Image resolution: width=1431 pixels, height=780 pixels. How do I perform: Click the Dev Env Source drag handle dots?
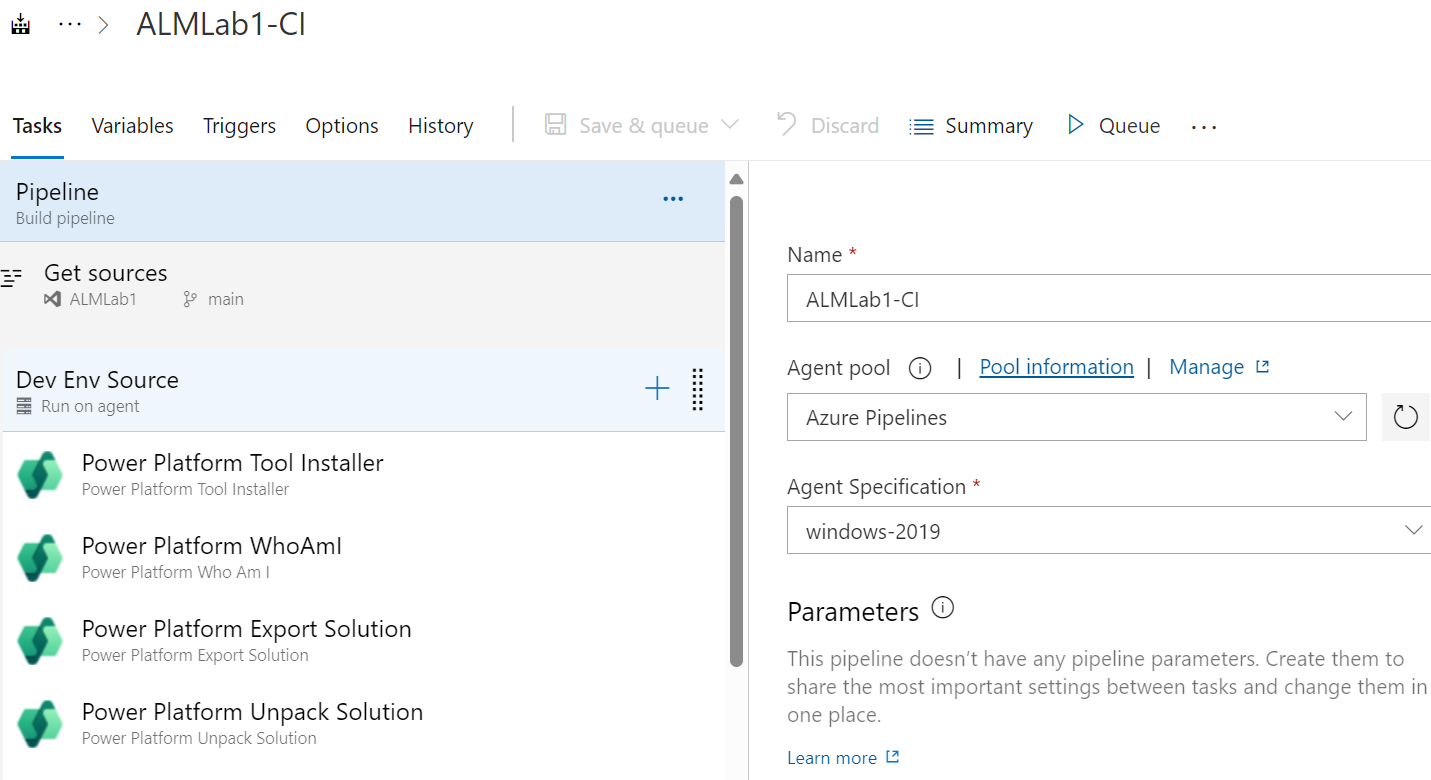(x=697, y=390)
